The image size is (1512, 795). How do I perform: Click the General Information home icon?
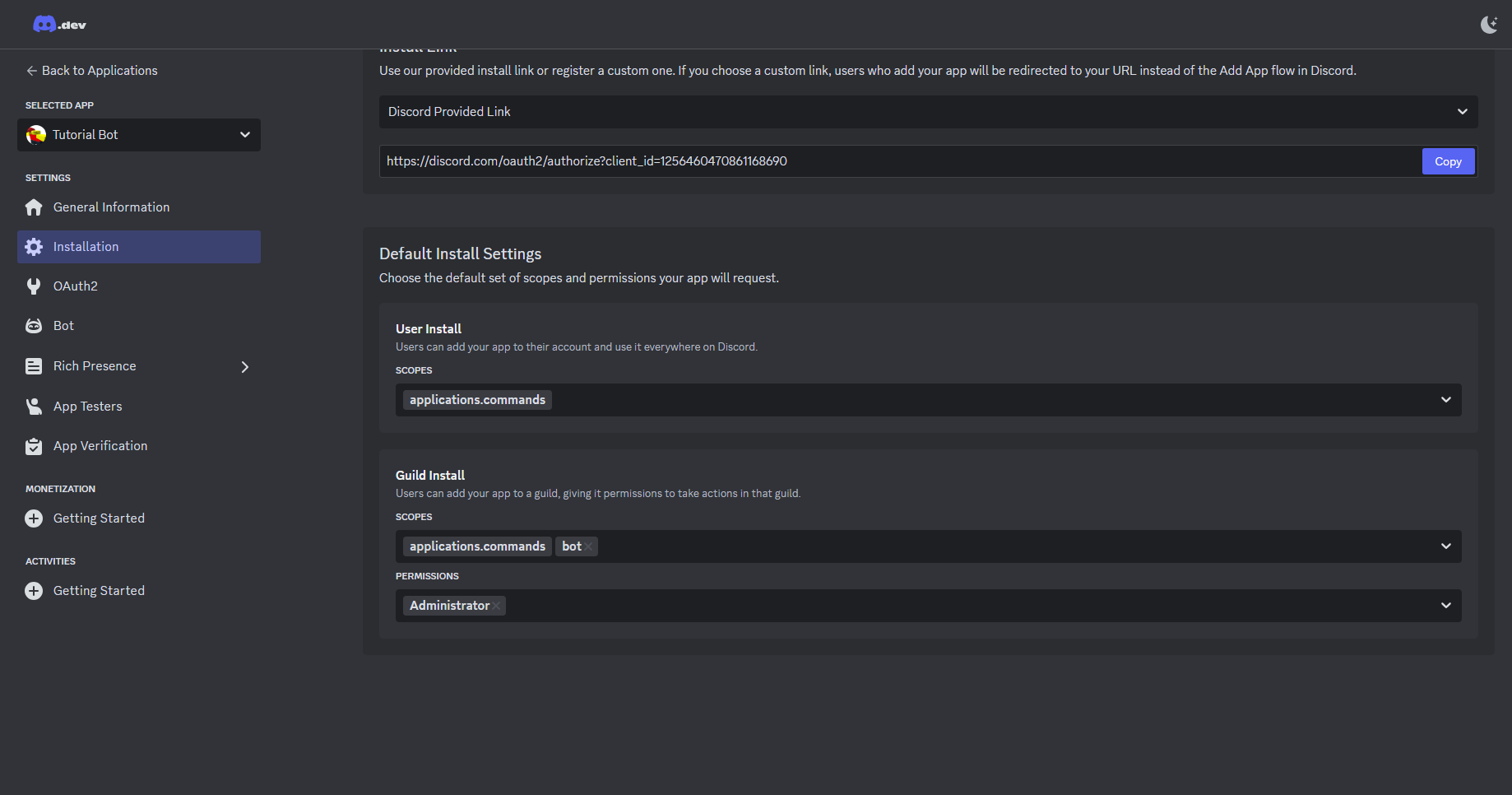pyautogui.click(x=34, y=207)
